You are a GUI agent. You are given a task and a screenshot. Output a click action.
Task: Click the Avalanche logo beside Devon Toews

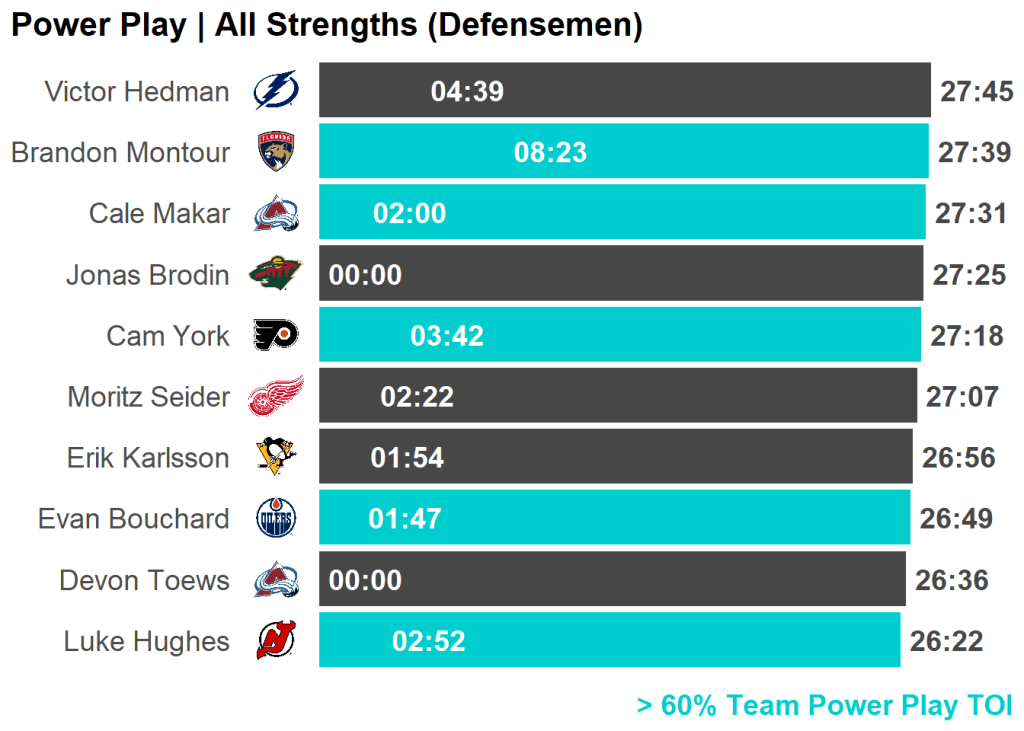[276, 580]
